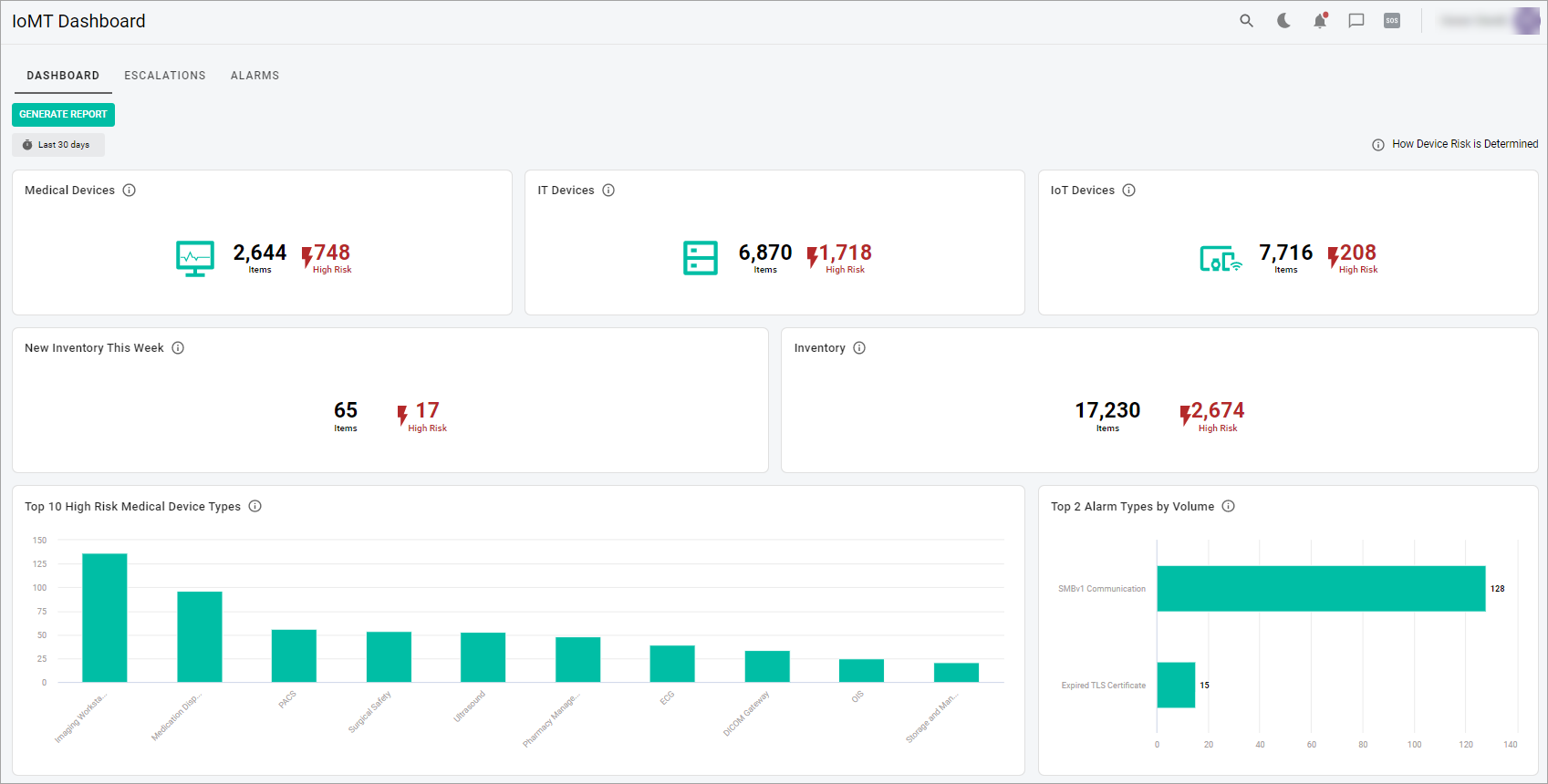Click the SMBv1 Communication alarm bar
Viewport: 1548px width, 784px height.
coord(1322,589)
